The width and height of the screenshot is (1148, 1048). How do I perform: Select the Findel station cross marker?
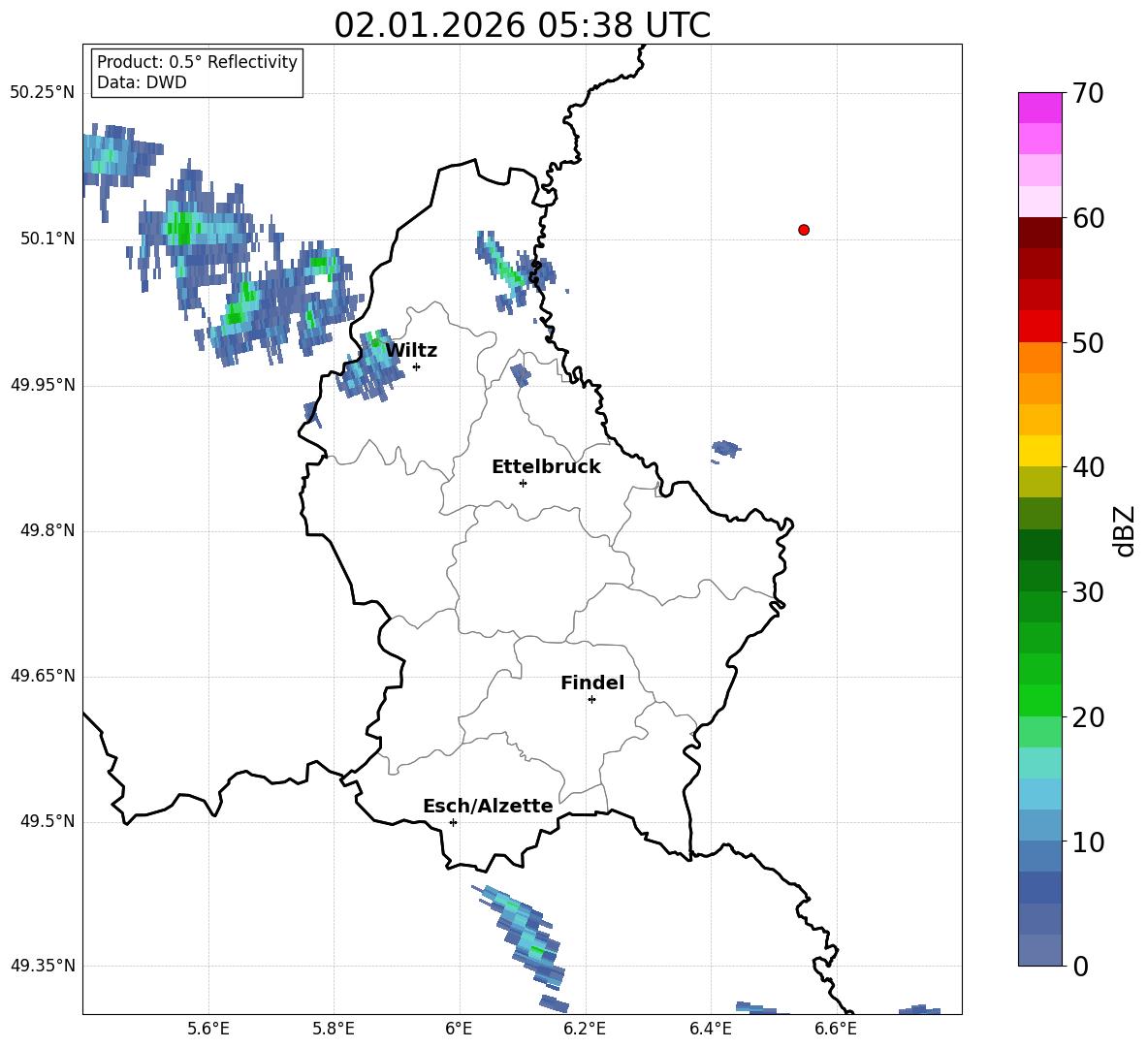click(x=591, y=700)
